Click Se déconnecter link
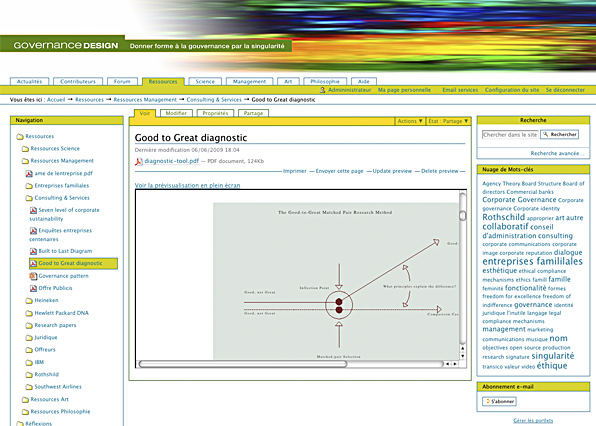 point(565,90)
